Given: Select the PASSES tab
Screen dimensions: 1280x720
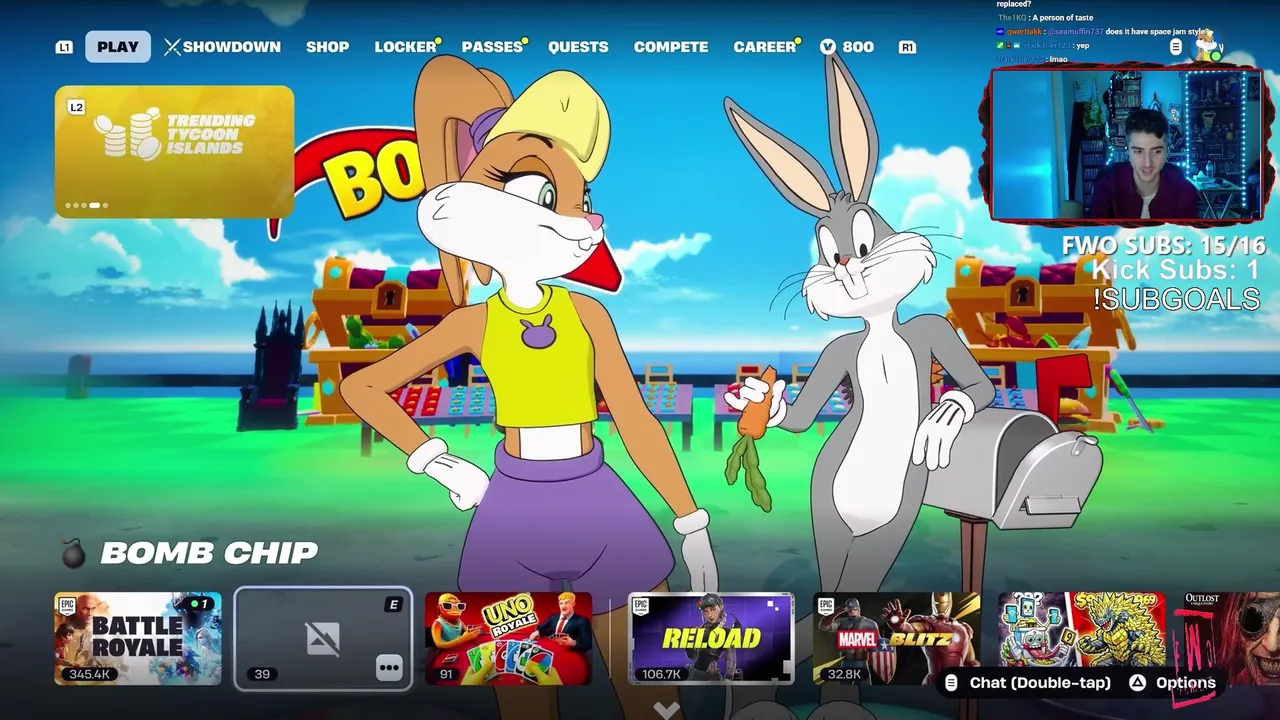Looking at the screenshot, I should (x=492, y=47).
